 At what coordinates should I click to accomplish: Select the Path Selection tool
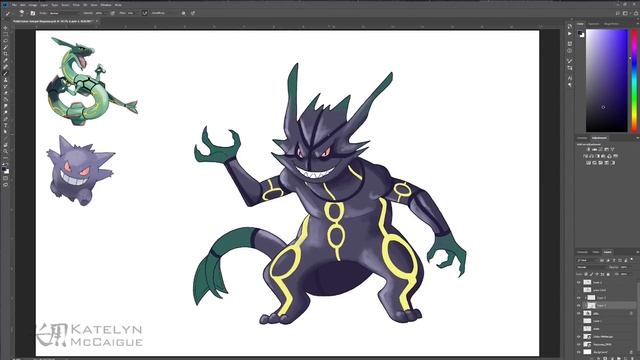5,131
